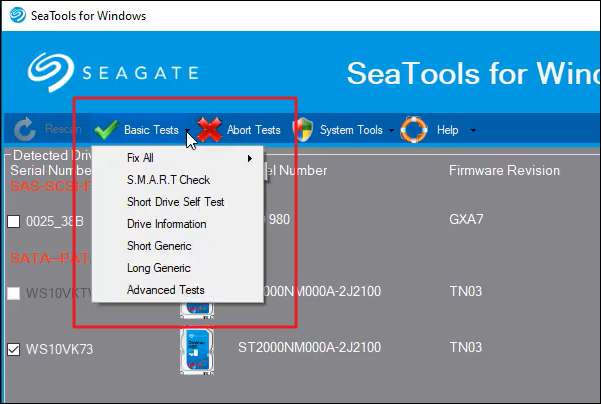The width and height of the screenshot is (601, 404).
Task: Click the model number ending 980
Action: (279, 219)
